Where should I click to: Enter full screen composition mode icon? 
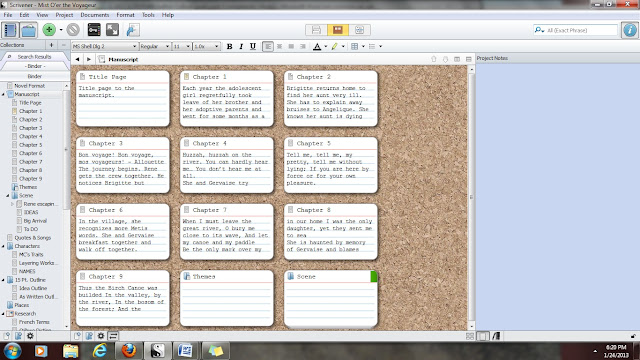(x=112, y=30)
